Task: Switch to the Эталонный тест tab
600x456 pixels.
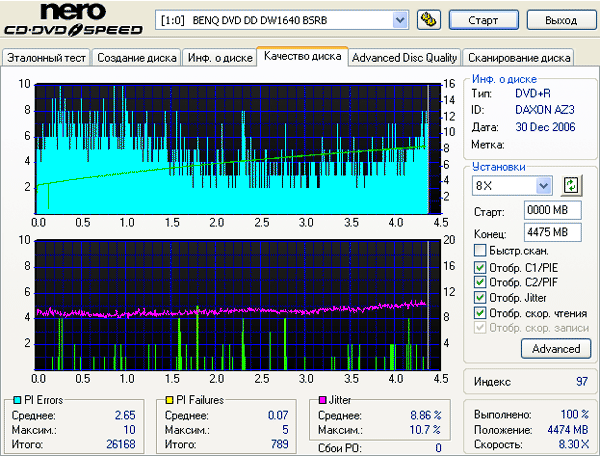Action: tap(46, 57)
